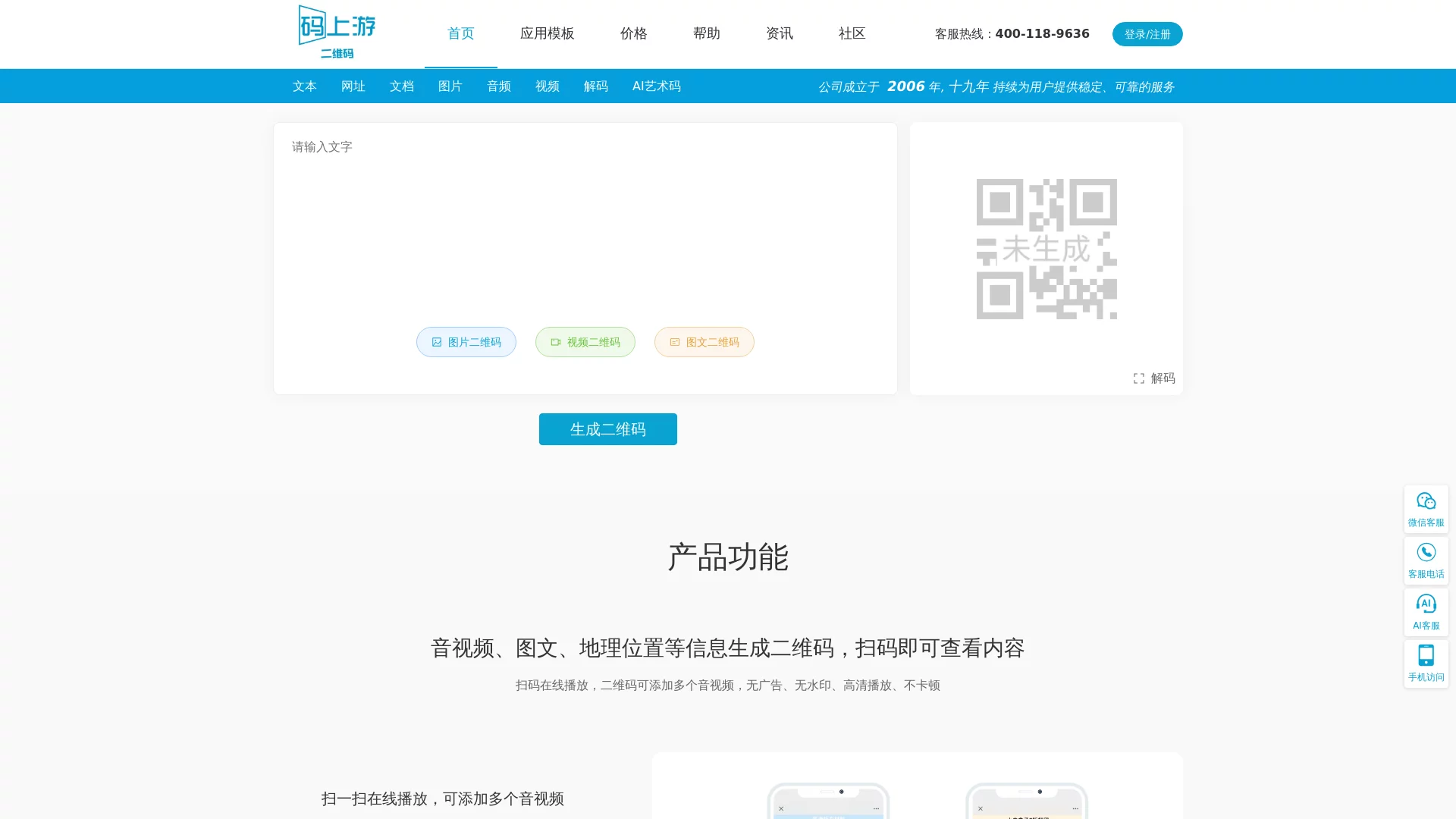Select the AI客服 sidebar icon
Image resolution: width=1456 pixels, height=819 pixels.
[1426, 611]
